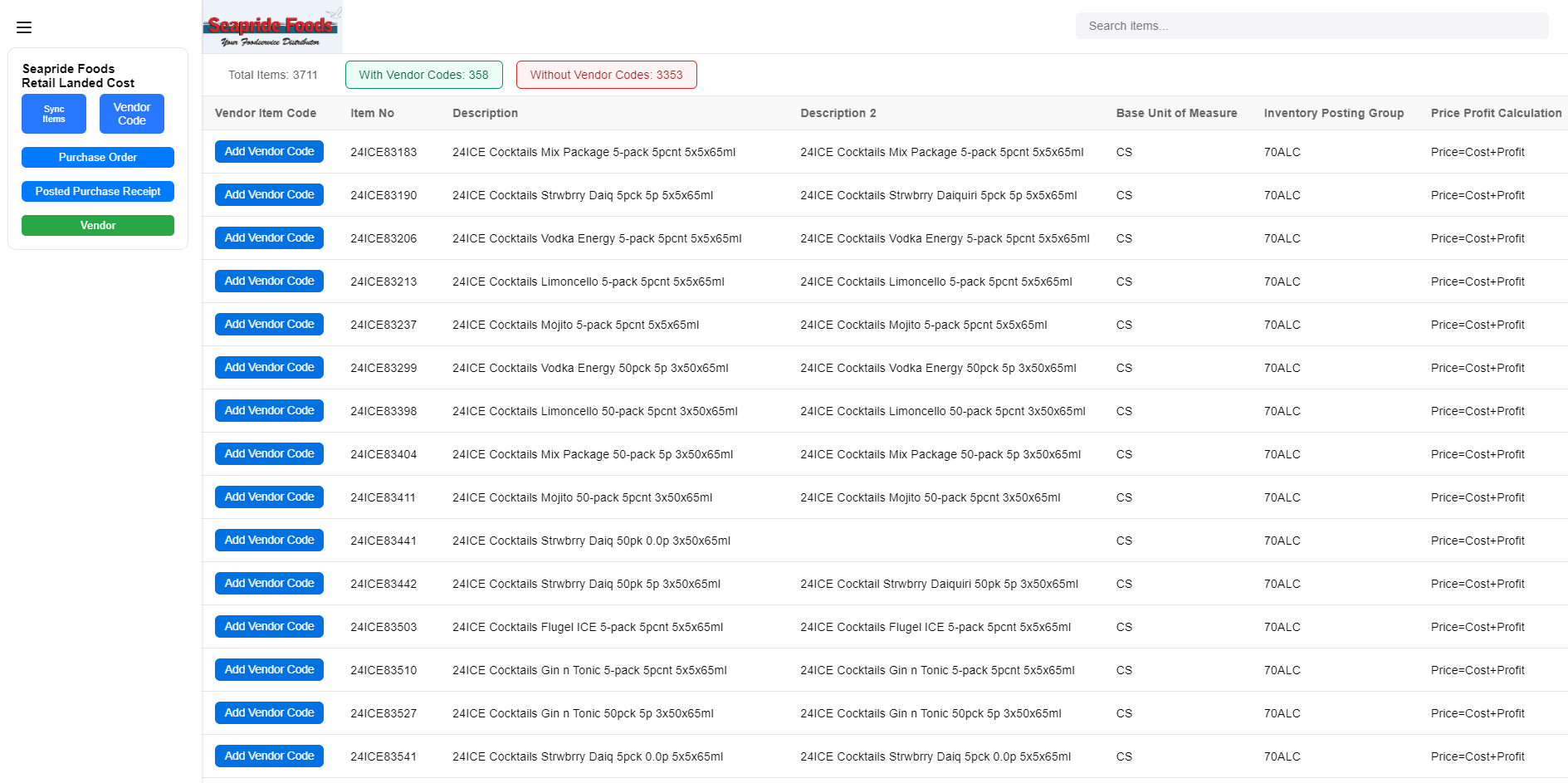Screen dimensions: 1568x783
Task: Click description Gin n Tonic 50pck 5p 3x50x65ml
Action: pos(583,713)
